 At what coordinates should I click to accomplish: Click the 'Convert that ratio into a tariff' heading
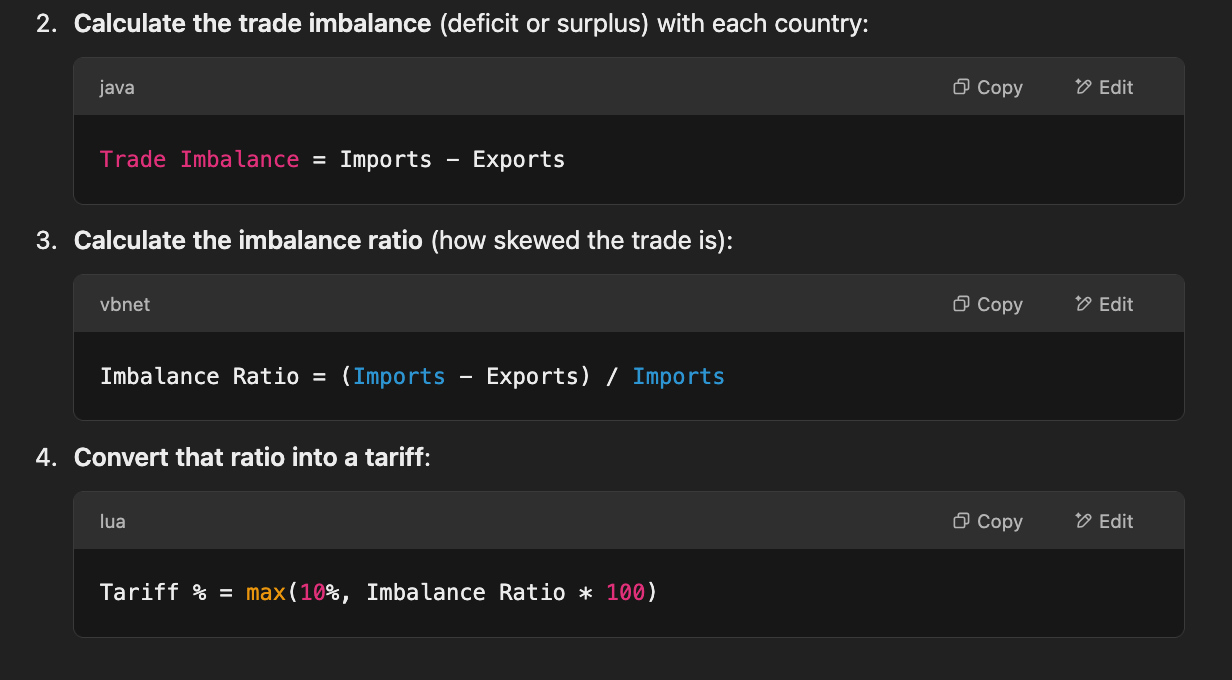coord(250,458)
